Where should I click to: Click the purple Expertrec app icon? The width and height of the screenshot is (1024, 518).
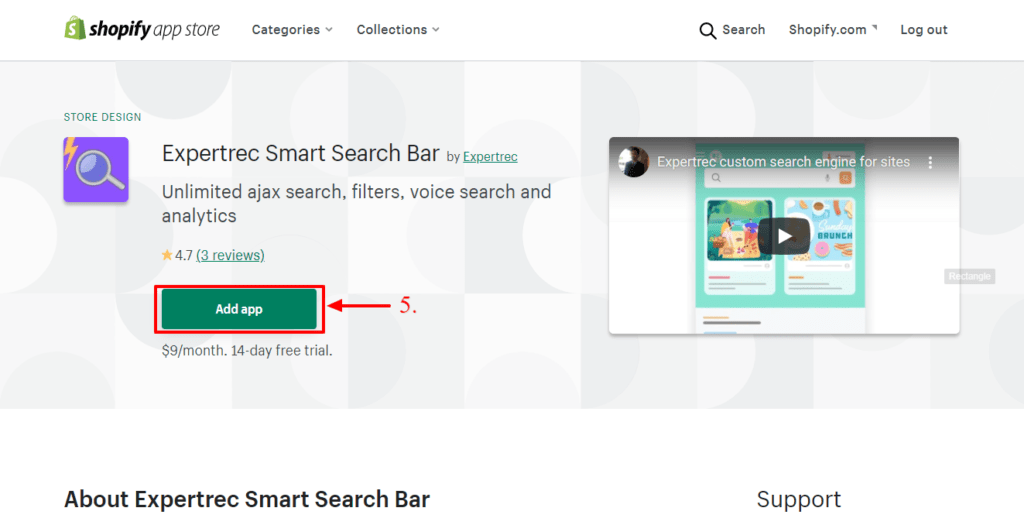pyautogui.click(x=96, y=170)
